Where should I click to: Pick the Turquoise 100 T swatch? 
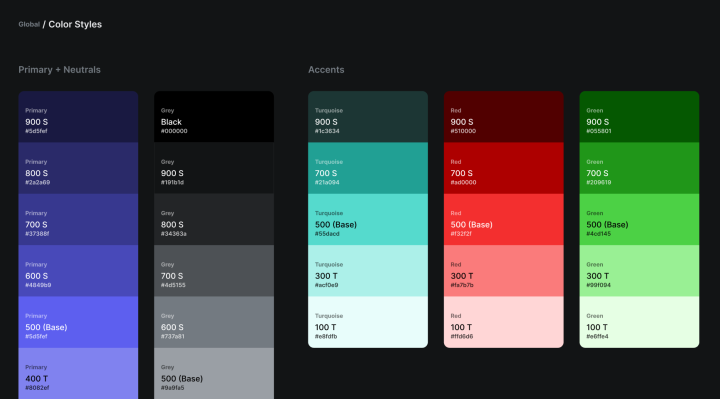coord(368,322)
